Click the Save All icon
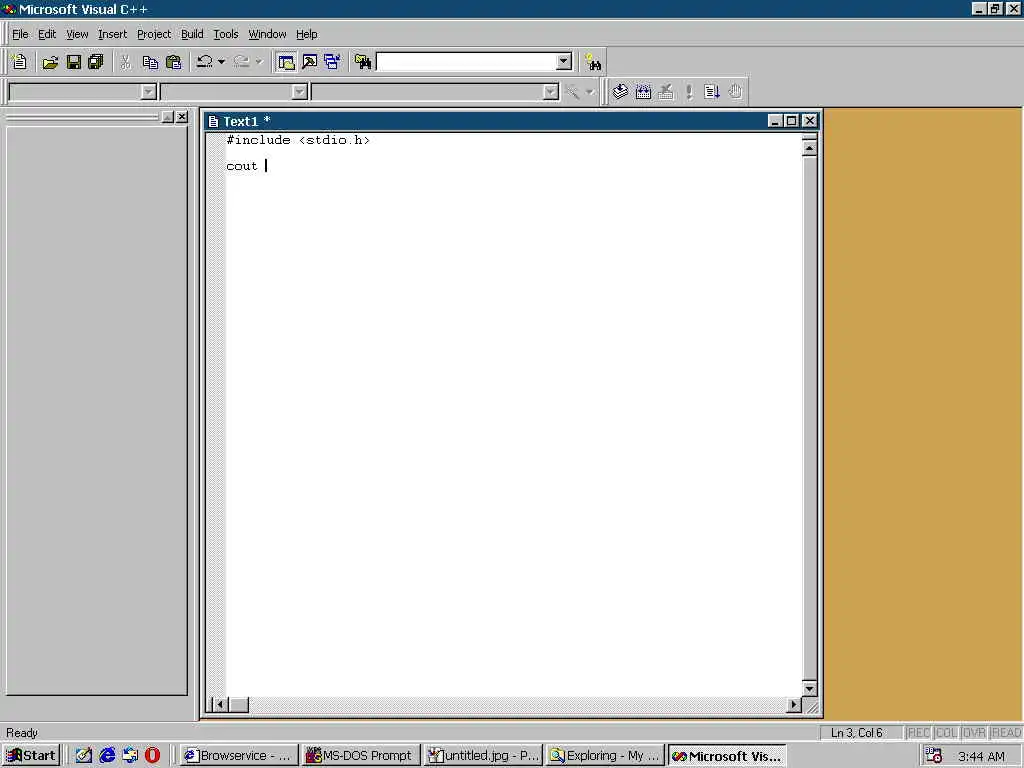Image resolution: width=1024 pixels, height=768 pixels. [x=96, y=62]
